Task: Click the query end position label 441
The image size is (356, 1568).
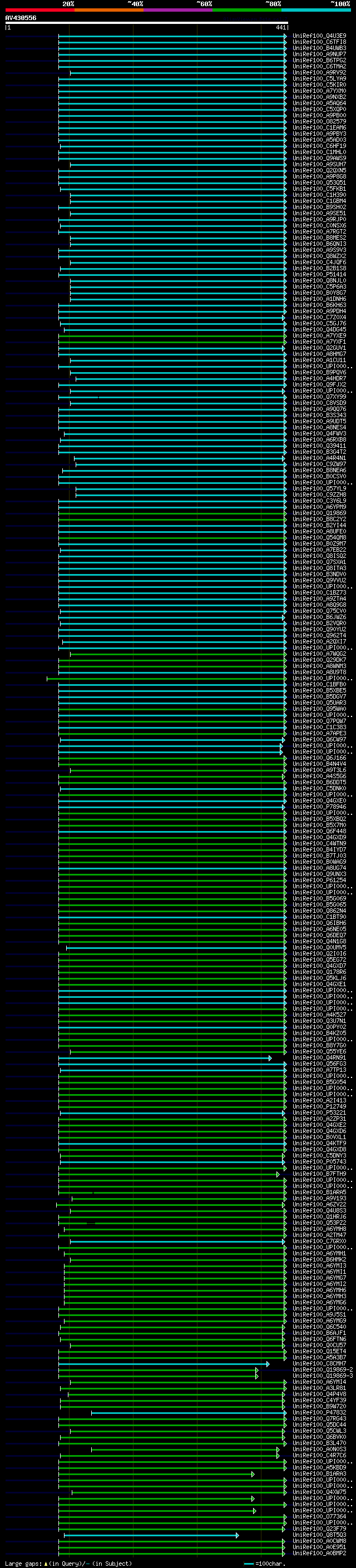Action: 280,27
